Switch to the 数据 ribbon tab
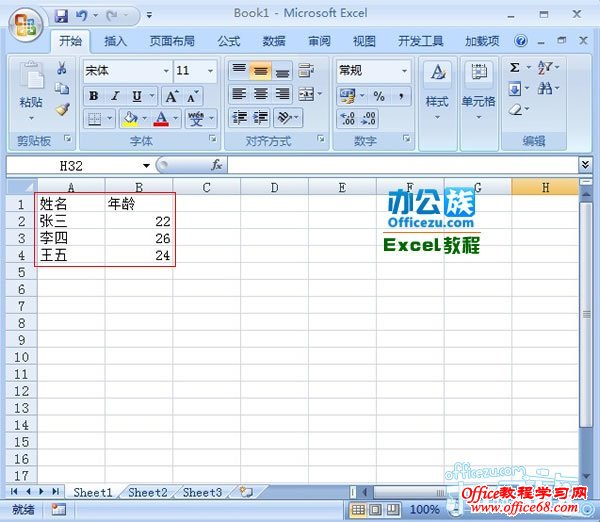This screenshot has width=600, height=522. click(274, 41)
